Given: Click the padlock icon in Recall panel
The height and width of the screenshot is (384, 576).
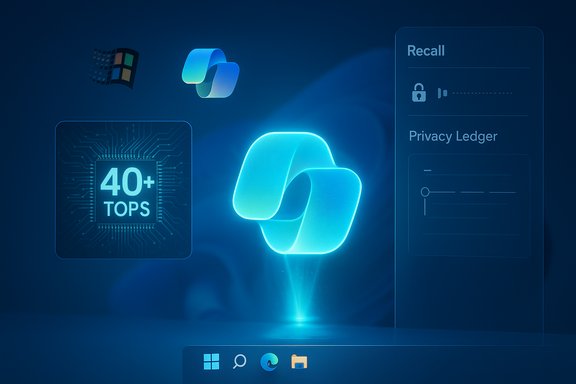Looking at the screenshot, I should (x=419, y=92).
